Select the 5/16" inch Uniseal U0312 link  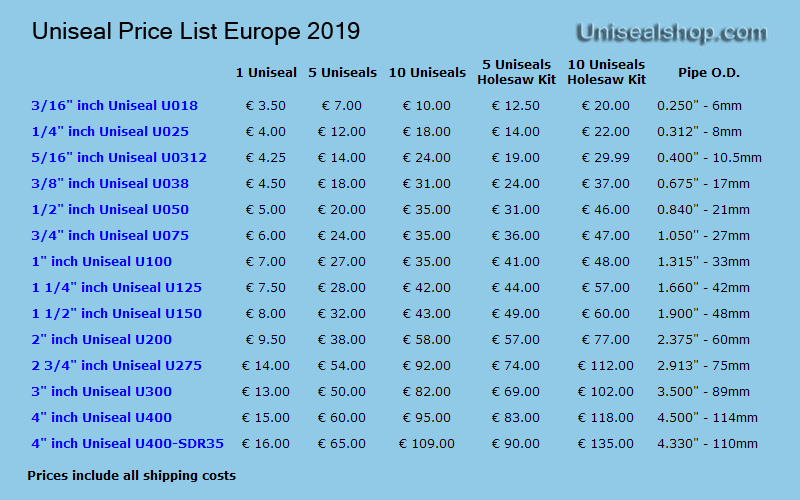click(119, 158)
